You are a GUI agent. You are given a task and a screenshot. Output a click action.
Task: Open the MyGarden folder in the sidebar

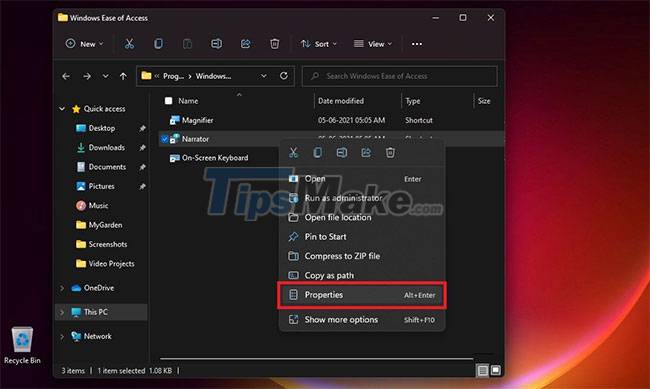click(105, 225)
